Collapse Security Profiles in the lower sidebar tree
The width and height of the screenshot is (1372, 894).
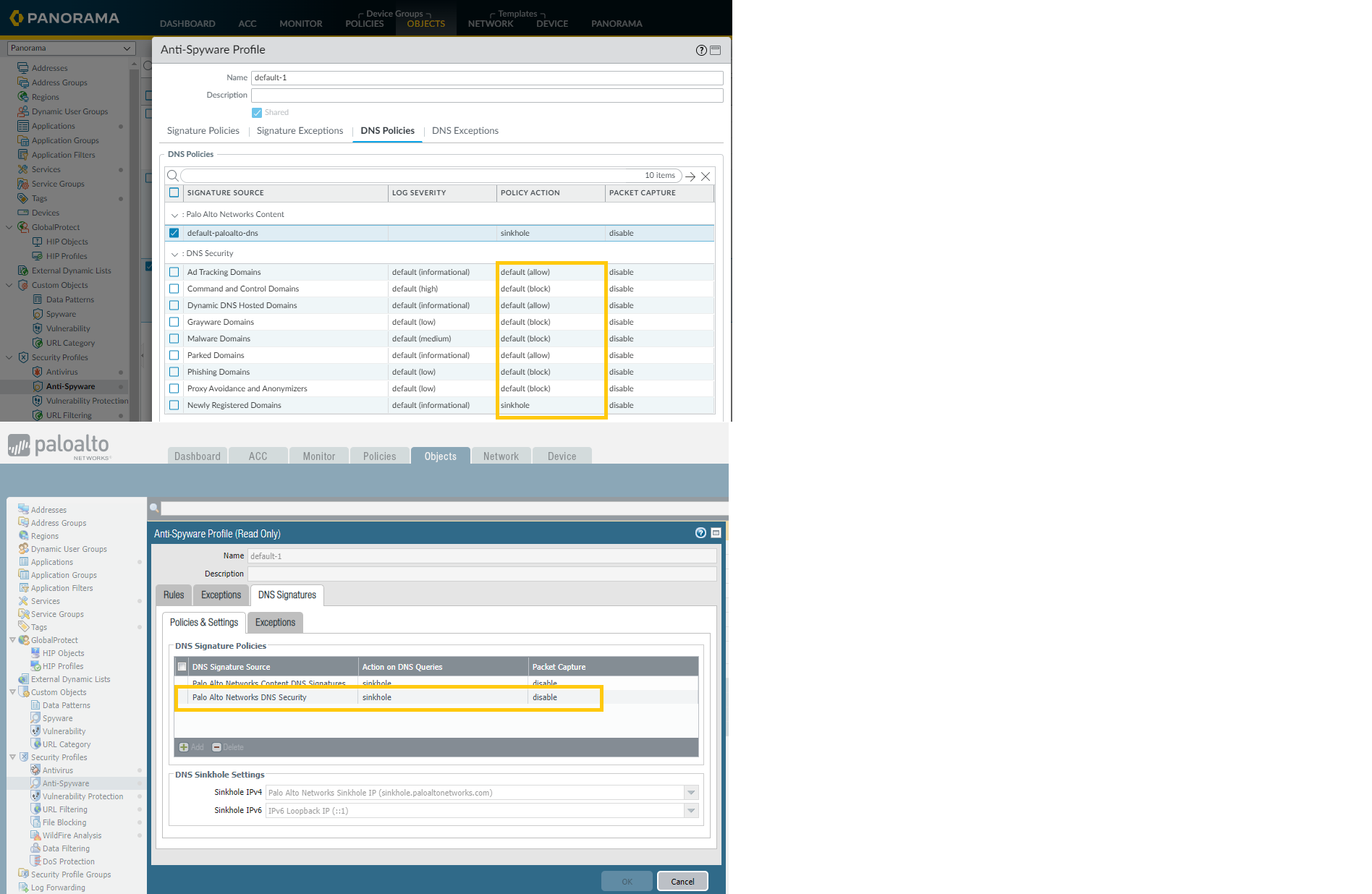point(12,757)
